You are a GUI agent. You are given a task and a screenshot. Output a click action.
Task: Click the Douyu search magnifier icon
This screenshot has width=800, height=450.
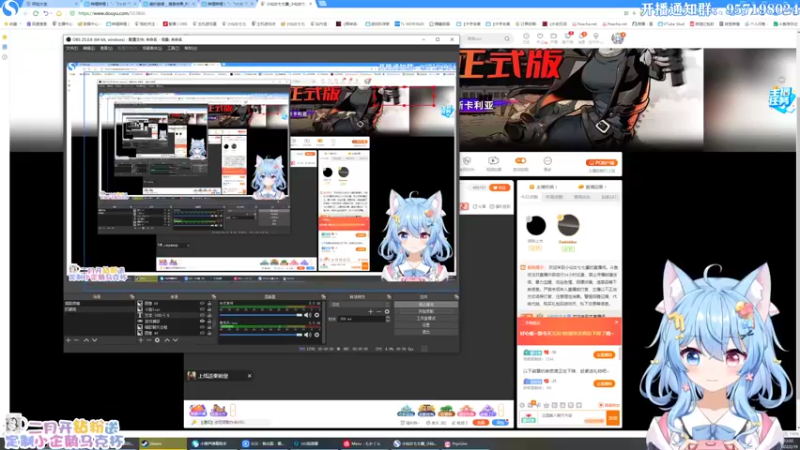(x=507, y=39)
